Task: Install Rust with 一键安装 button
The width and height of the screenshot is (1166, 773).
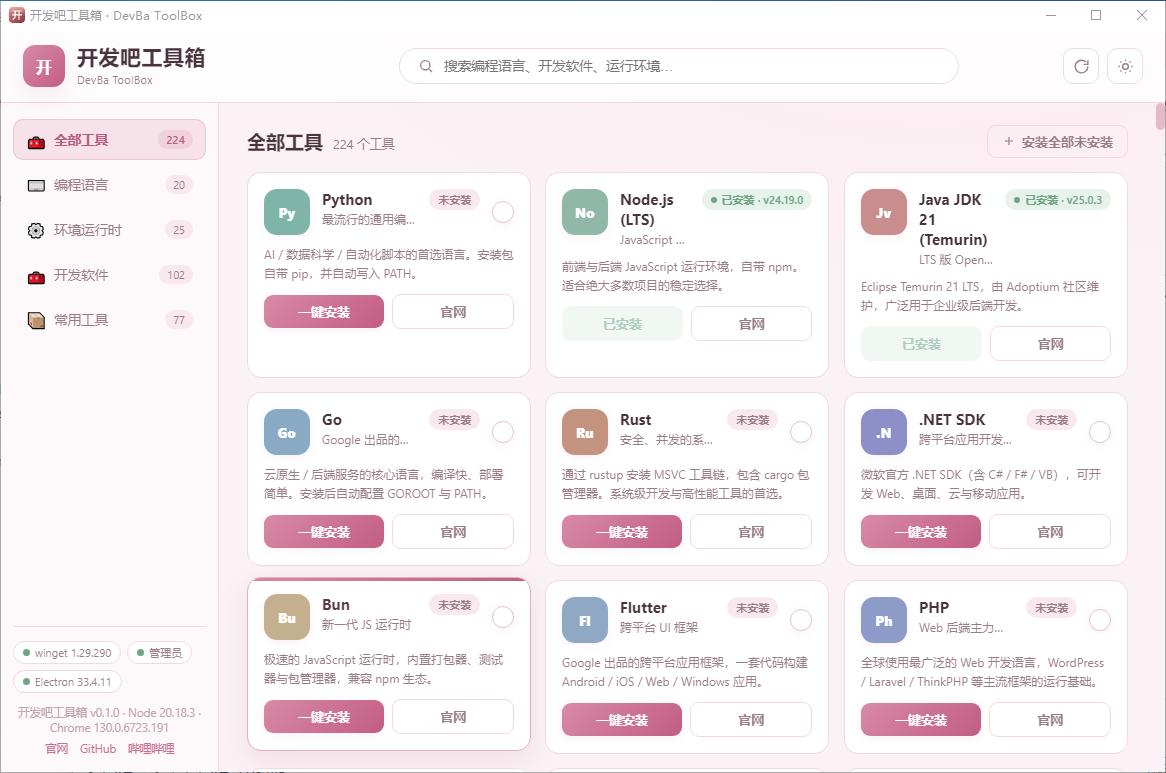Action: 622,532
